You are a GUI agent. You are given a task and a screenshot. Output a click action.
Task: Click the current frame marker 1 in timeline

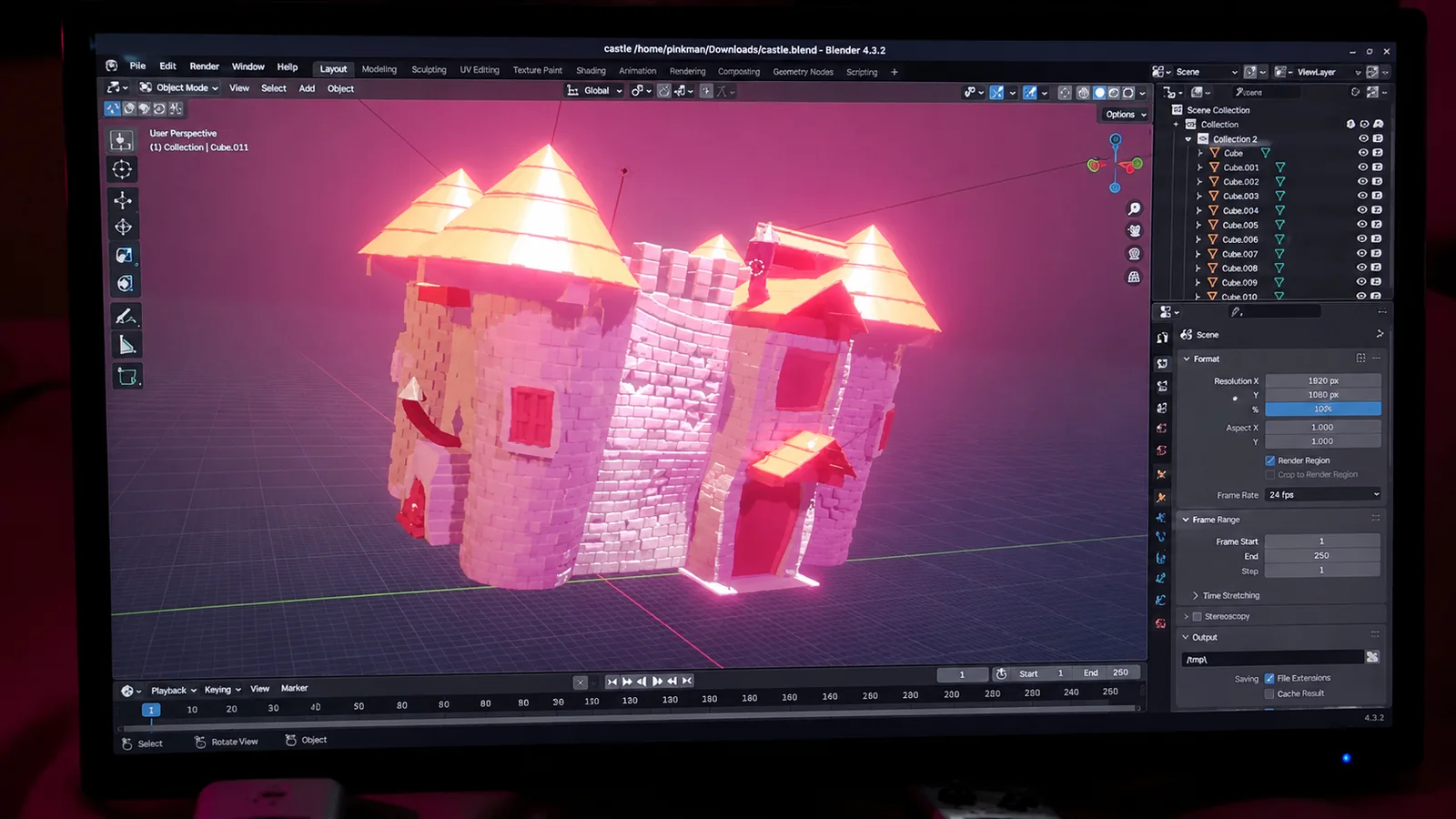click(x=151, y=710)
